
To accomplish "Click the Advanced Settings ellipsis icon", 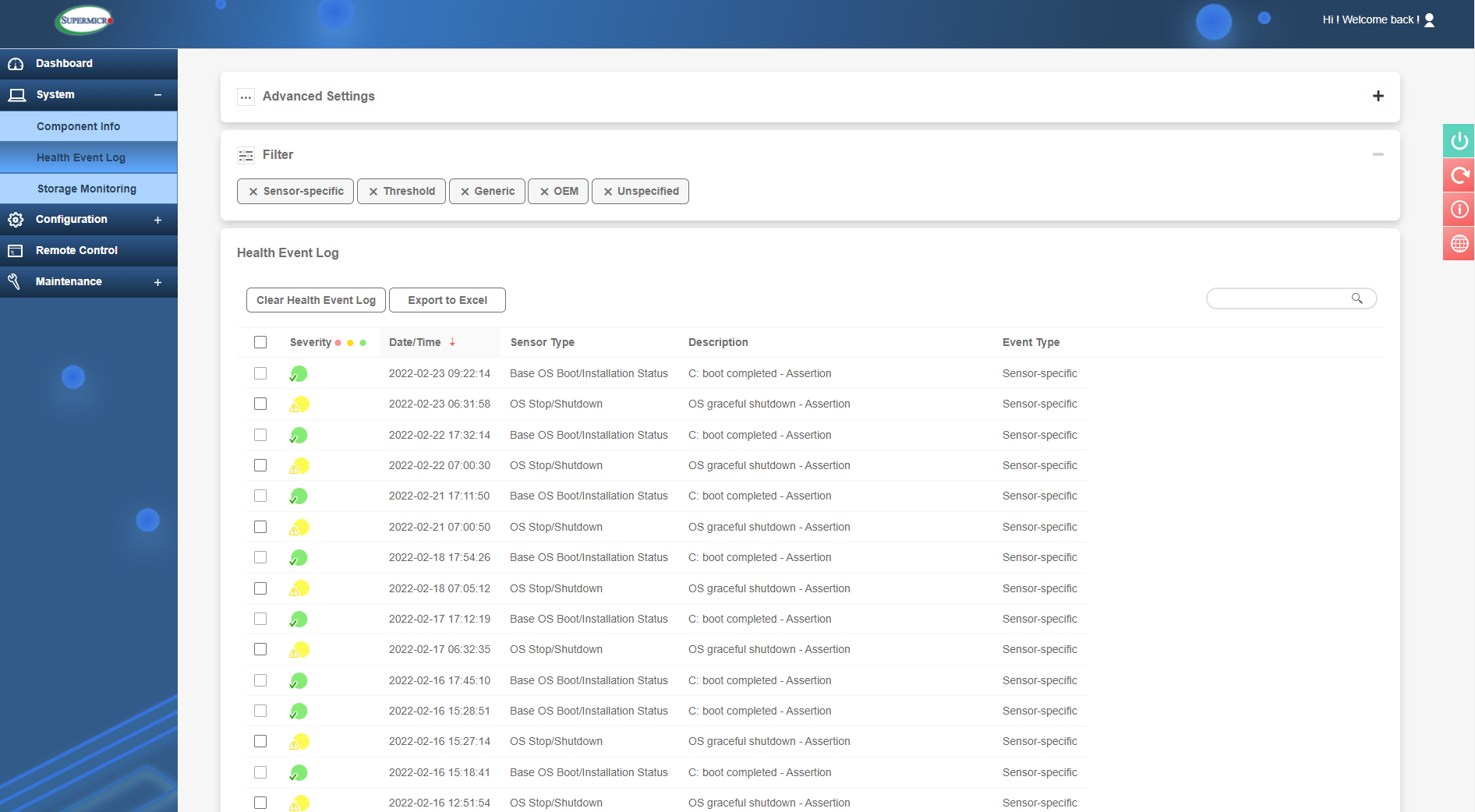I will [246, 97].
